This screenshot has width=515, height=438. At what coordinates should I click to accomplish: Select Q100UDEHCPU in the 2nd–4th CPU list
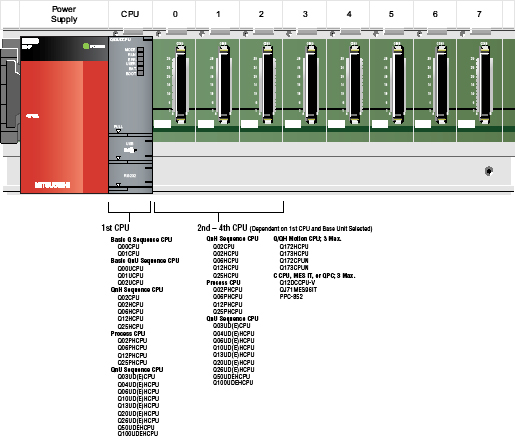233,383
